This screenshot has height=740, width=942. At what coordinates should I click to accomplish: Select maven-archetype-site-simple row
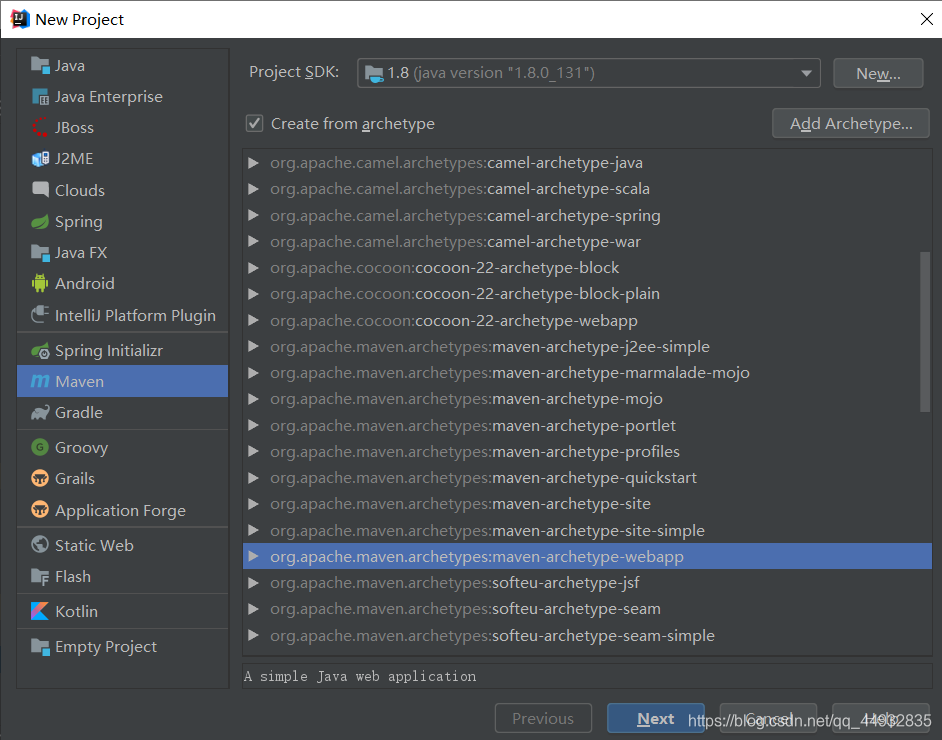tap(587, 530)
